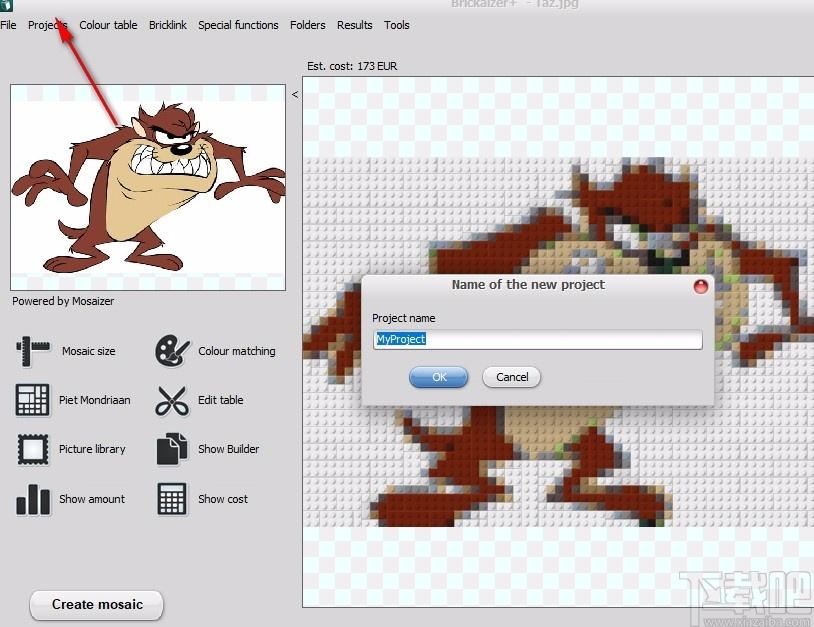Viewport: 814px width, 627px height.
Task: Open the Colour table menu
Action: coord(108,25)
